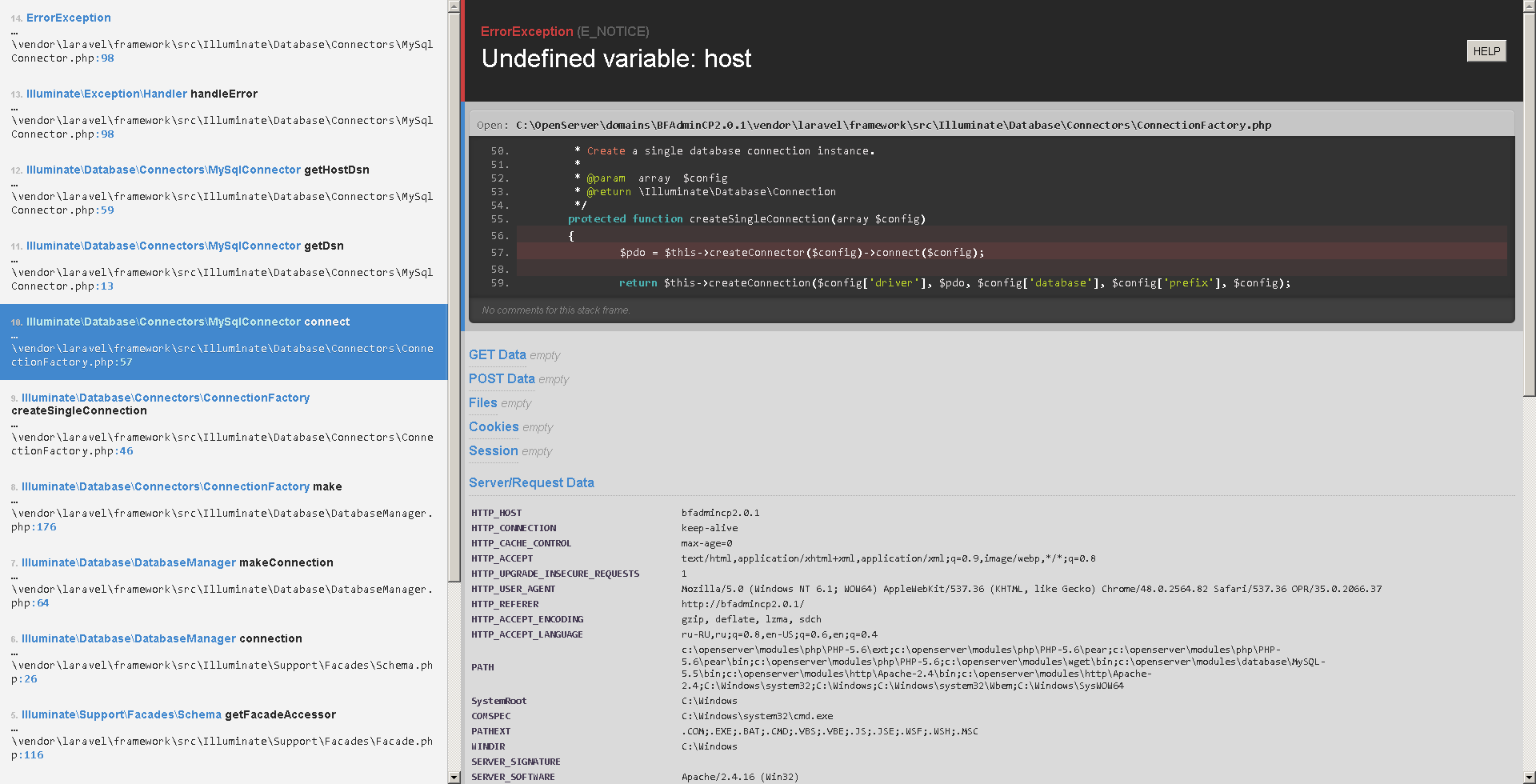This screenshot has height=784, width=1536.
Task: Click the stack frame list scrollbar thumb
Action: tap(454, 298)
